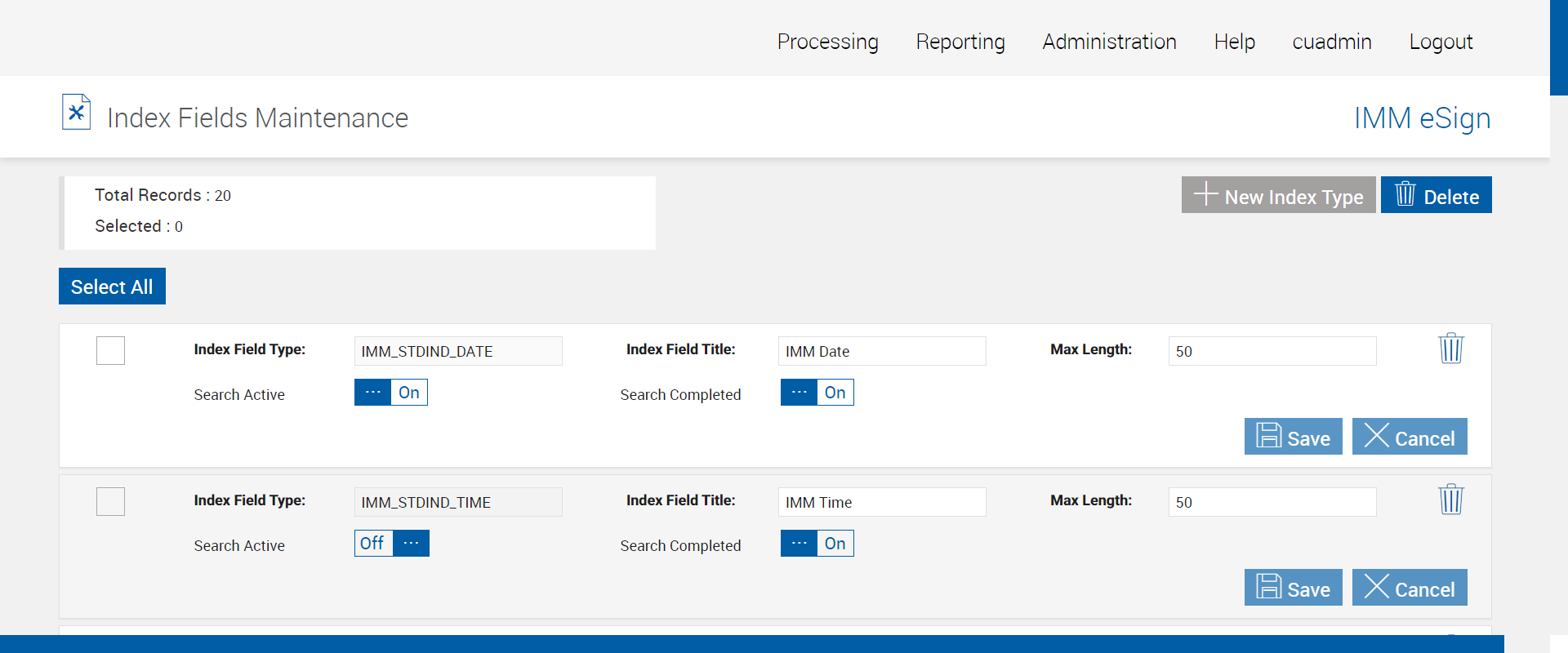The height and width of the screenshot is (653, 1568).
Task: Click the trash icon in IMM Date row
Action: point(1450,349)
